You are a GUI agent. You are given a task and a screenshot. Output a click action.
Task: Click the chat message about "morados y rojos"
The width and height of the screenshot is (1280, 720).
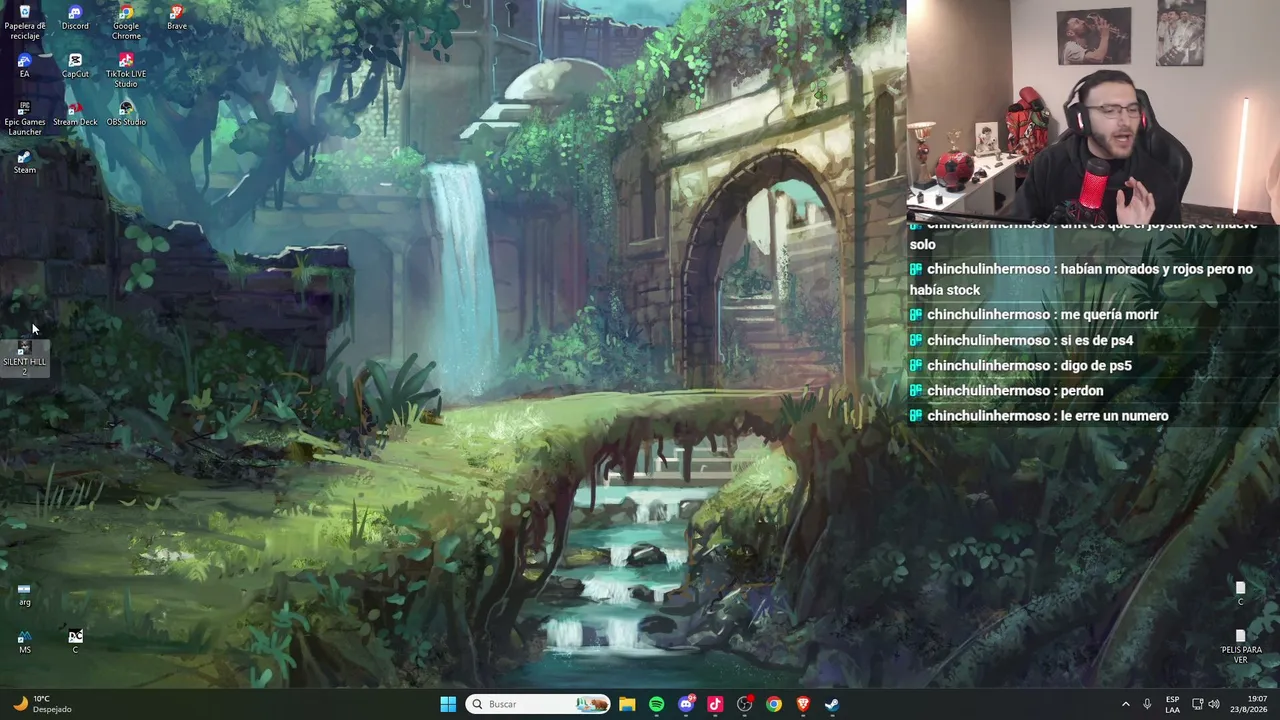[x=1081, y=279]
